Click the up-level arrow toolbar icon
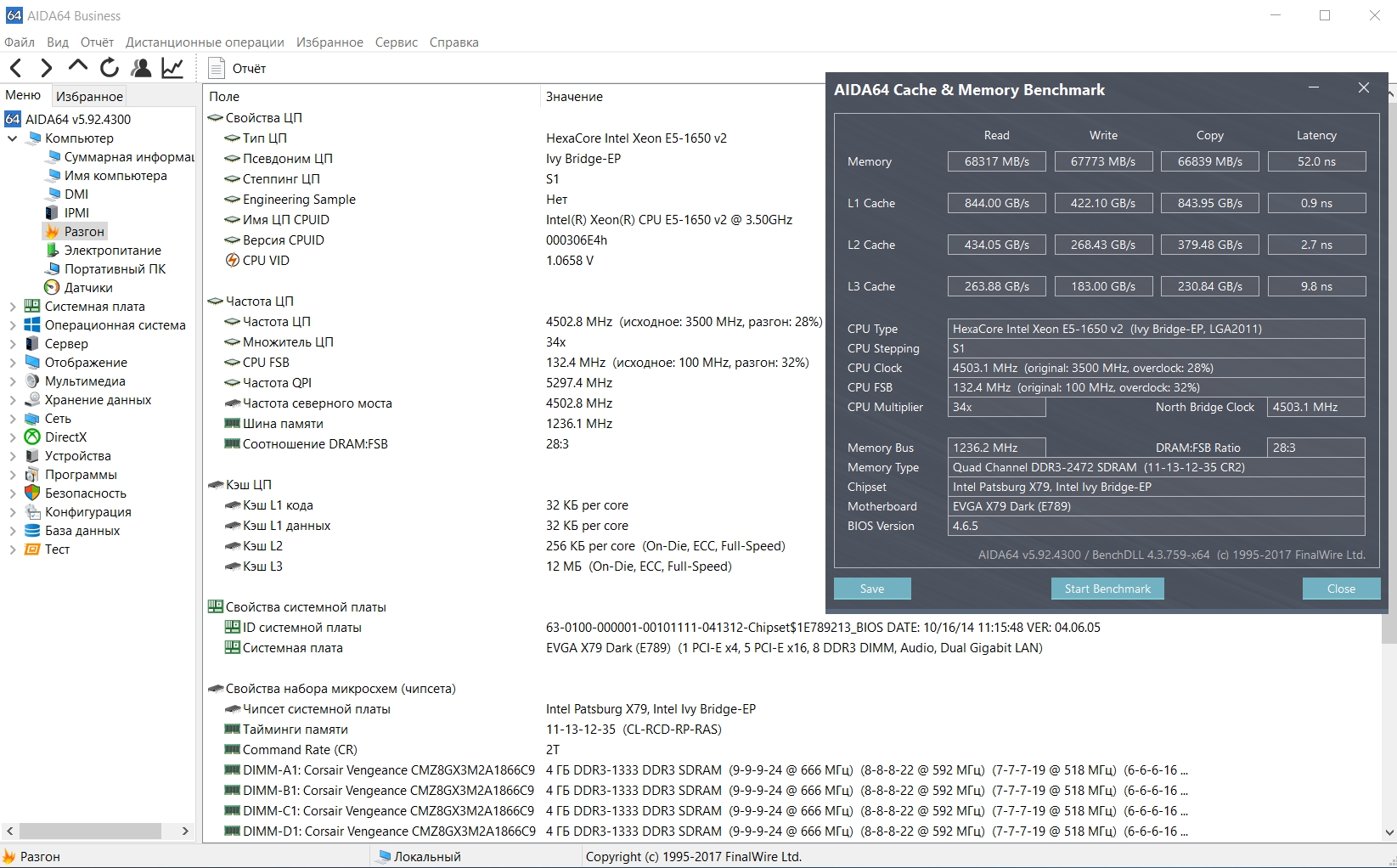This screenshot has height=868, width=1397. [77, 66]
